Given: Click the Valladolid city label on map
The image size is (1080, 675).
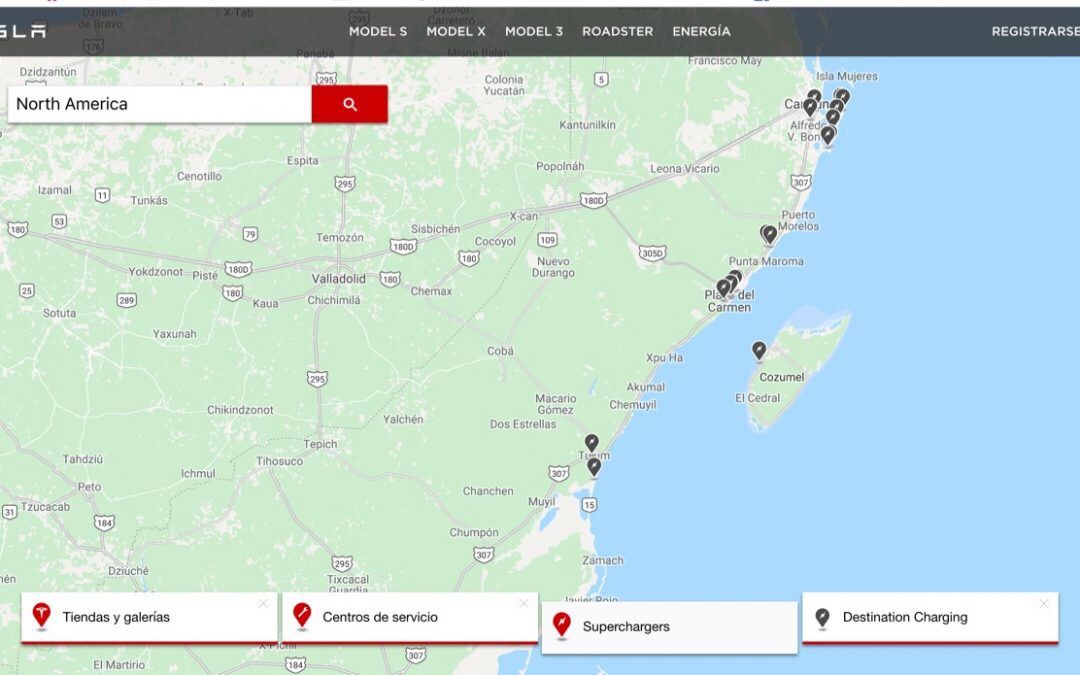Looking at the screenshot, I should pyautogui.click(x=338, y=279).
